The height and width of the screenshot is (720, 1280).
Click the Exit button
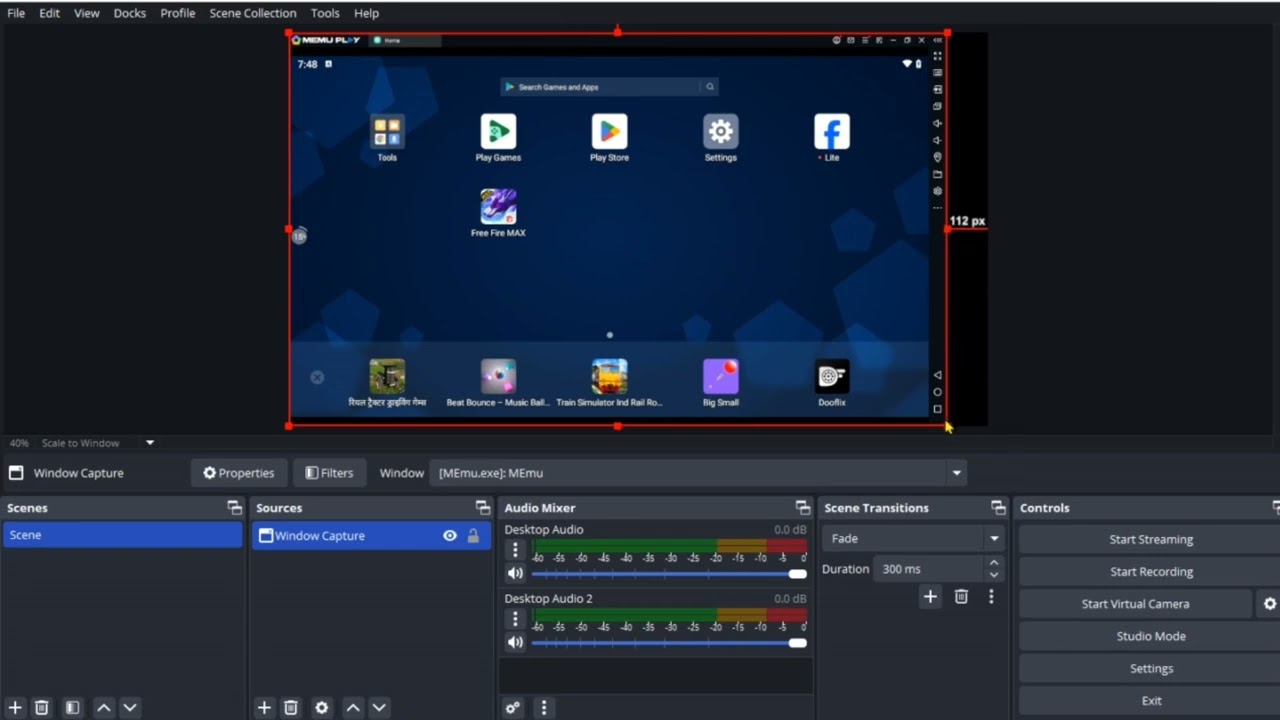pyautogui.click(x=1150, y=701)
